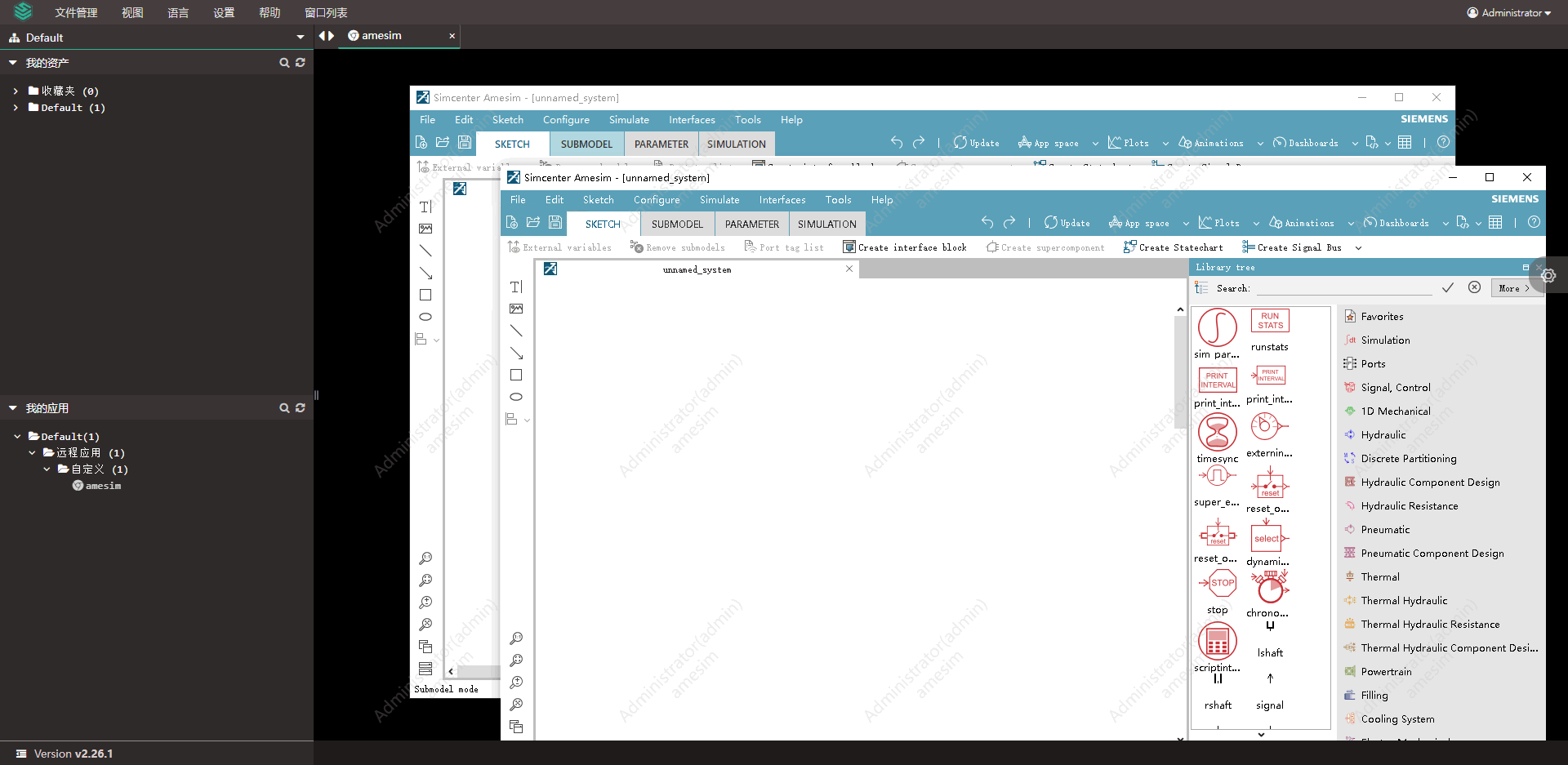This screenshot has height=765, width=1568.
Task: Switch to SUBMODEL tab in front window
Action: 677,224
